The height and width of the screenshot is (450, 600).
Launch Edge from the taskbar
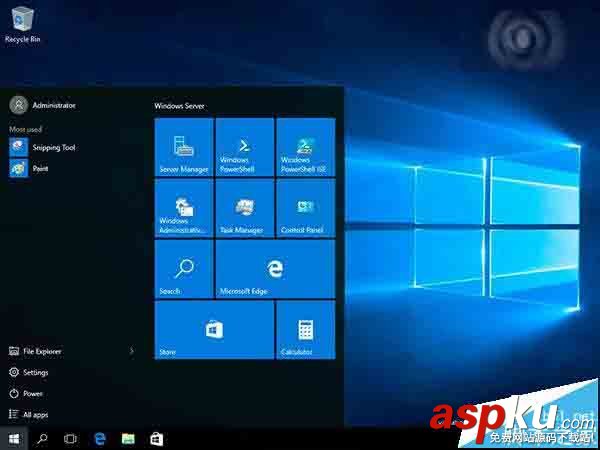[x=100, y=439]
